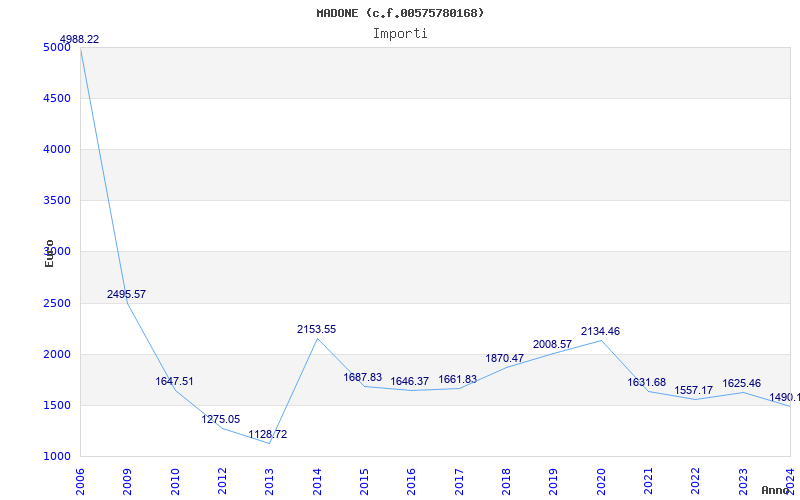
Task: Click the 4988.22 data label for 2006
Action: click(x=79, y=39)
